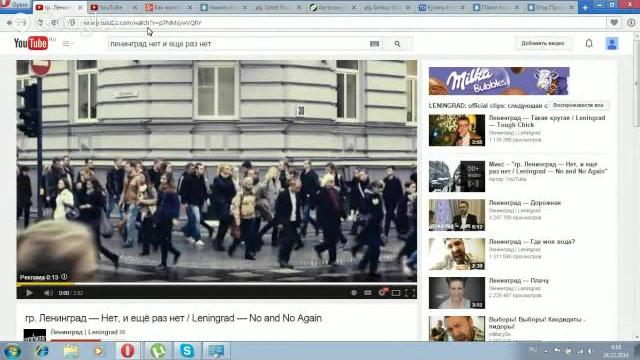
Task: Click the Добавить видео upload button
Action: click(x=543, y=43)
